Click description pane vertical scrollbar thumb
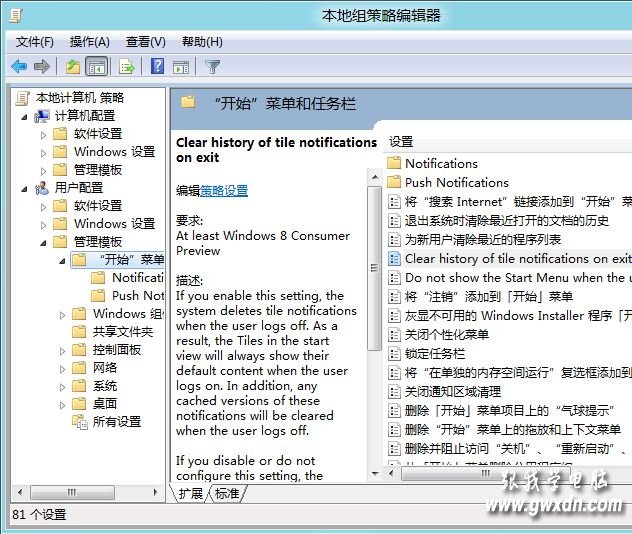632x534 pixels. pos(375,268)
